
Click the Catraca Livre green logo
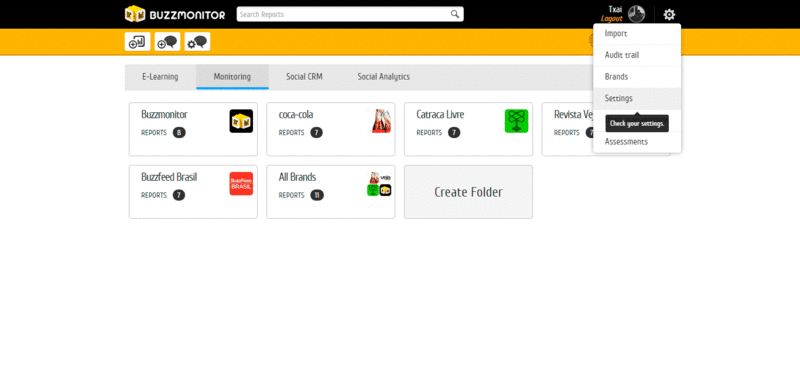click(516, 121)
